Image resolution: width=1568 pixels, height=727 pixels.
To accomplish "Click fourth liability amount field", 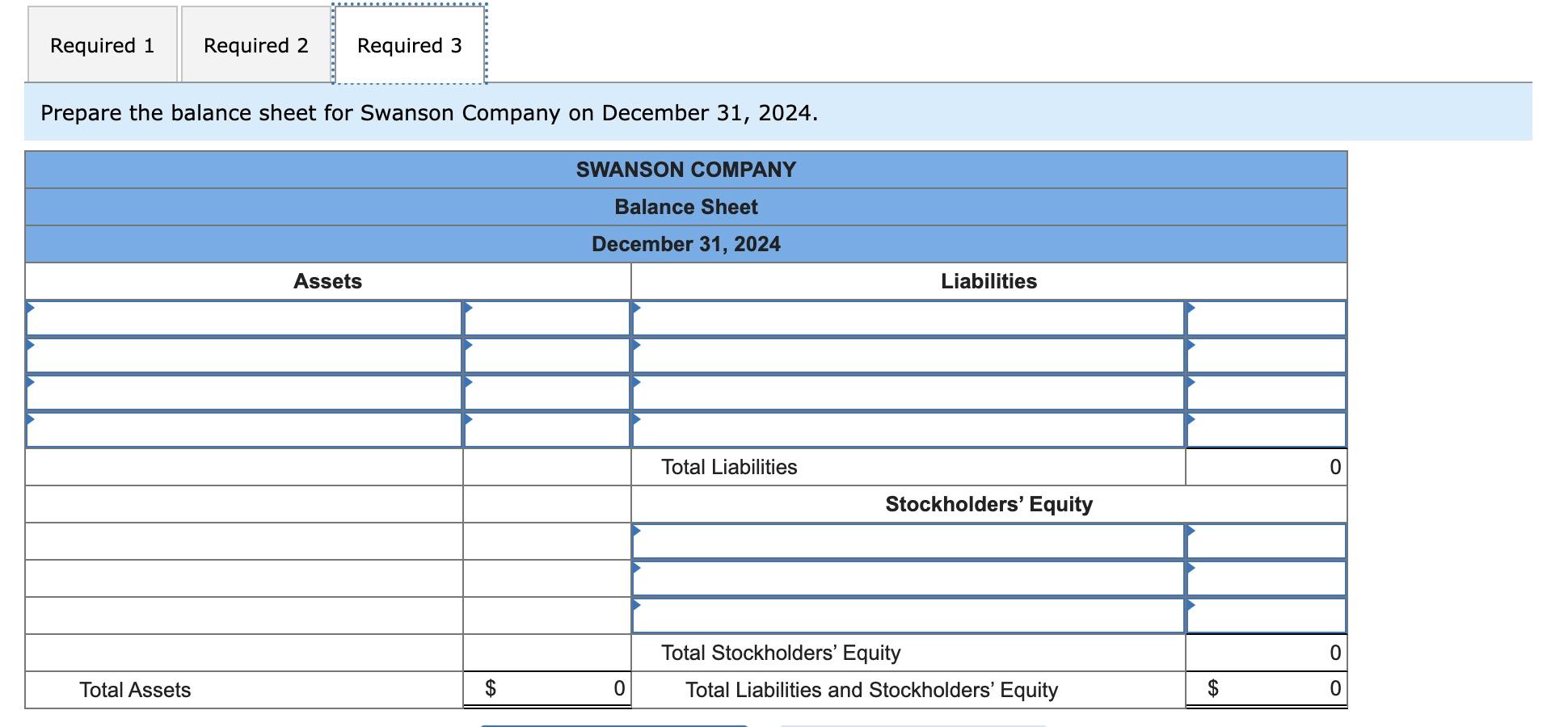I will click(1267, 430).
